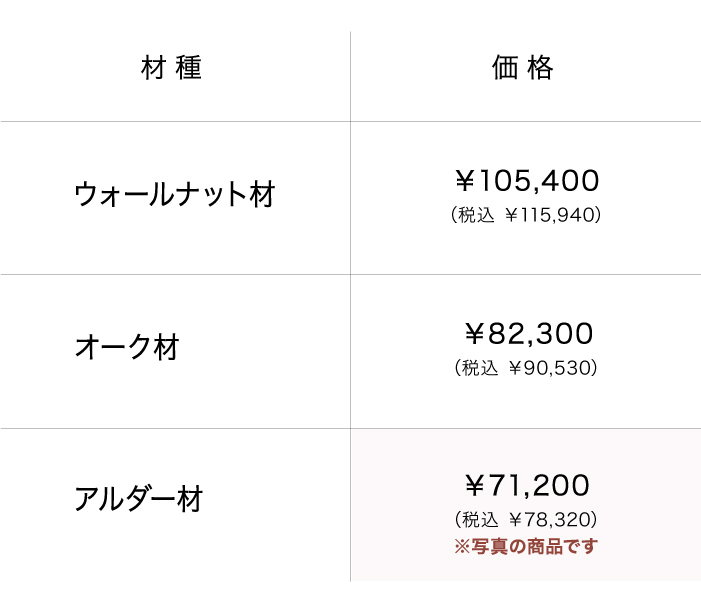
Task: Select the オーク材 row label
Action: pos(127,348)
